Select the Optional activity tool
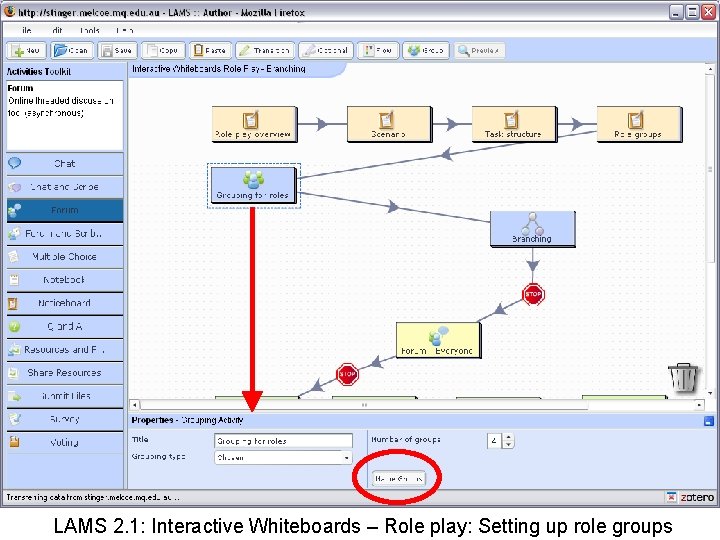 click(x=326, y=51)
